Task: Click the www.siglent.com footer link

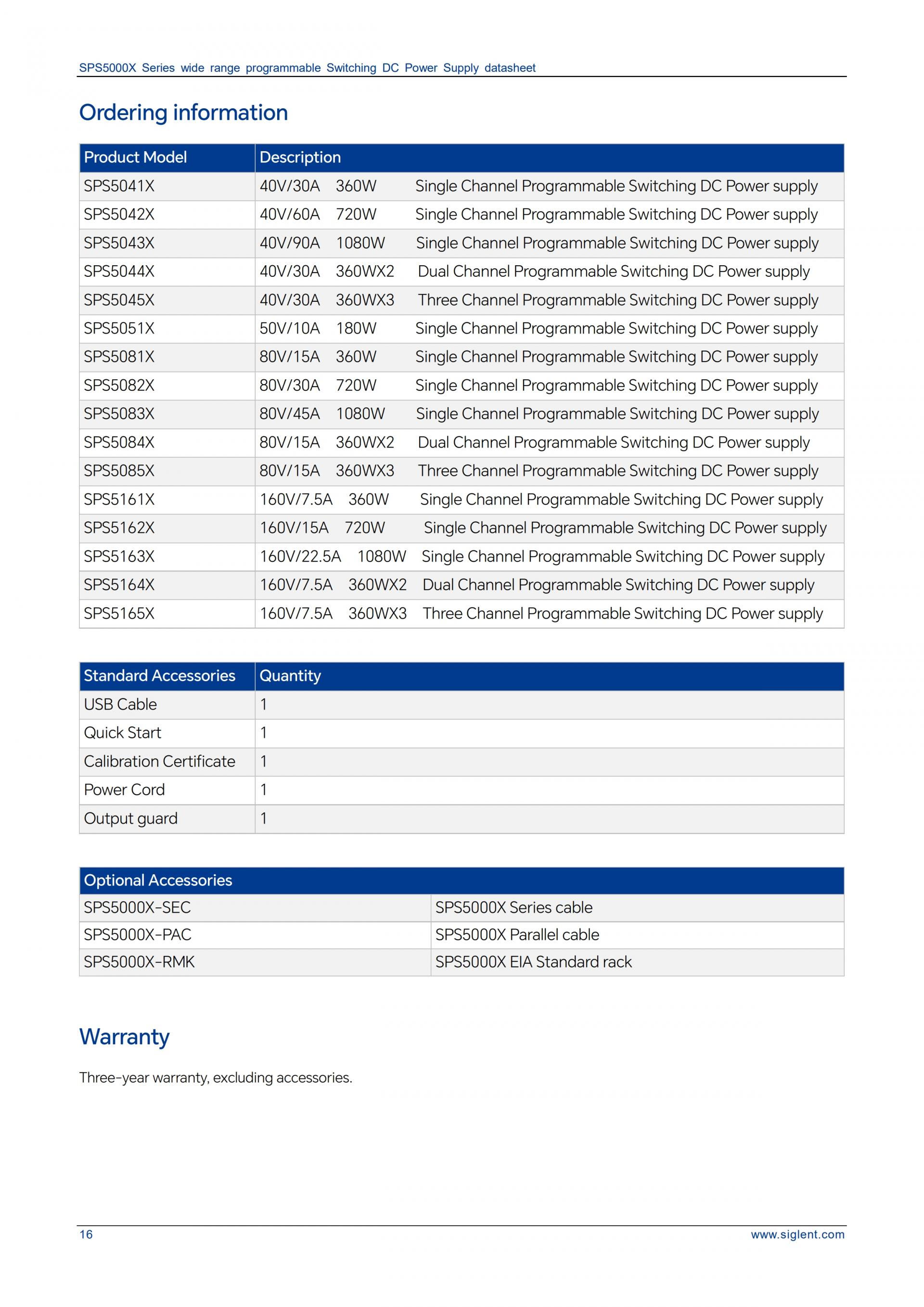Action: tap(797, 1234)
